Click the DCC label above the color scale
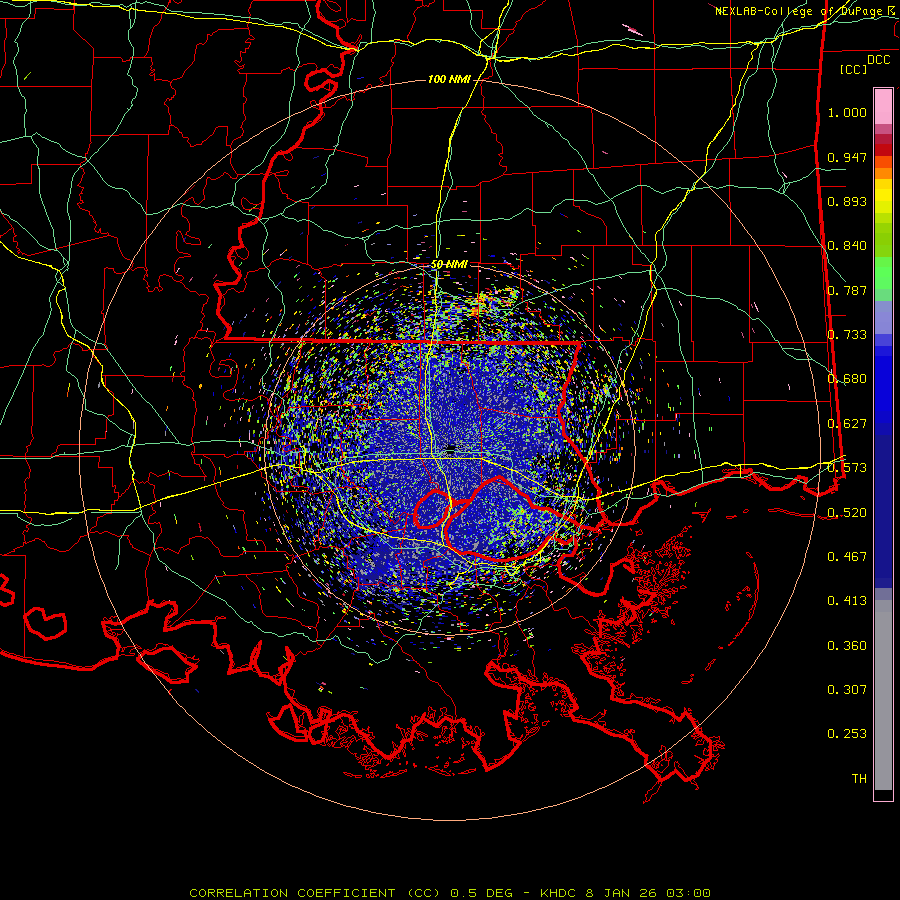 coord(878,60)
